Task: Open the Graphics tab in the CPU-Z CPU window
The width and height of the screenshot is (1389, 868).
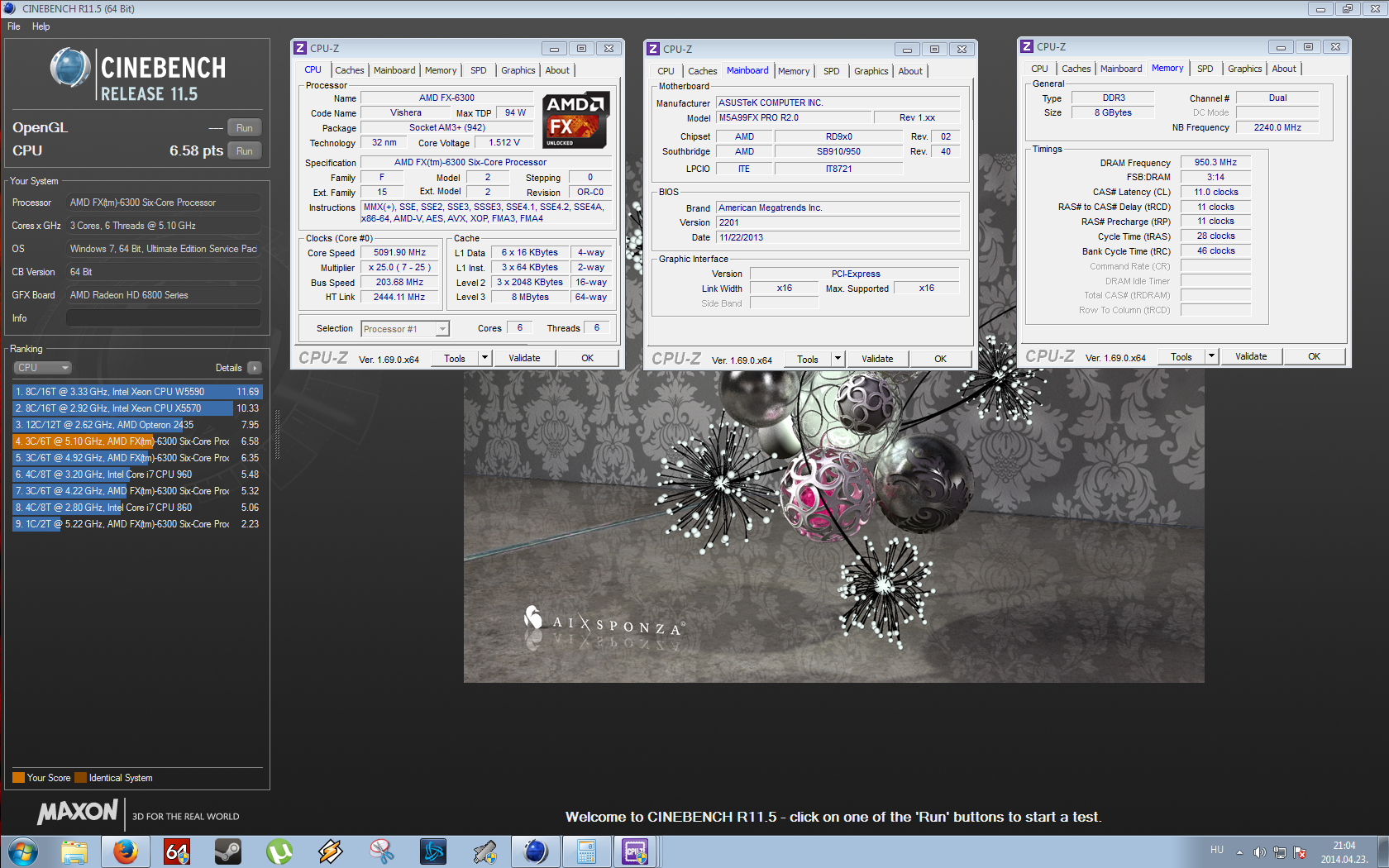Action: [518, 70]
